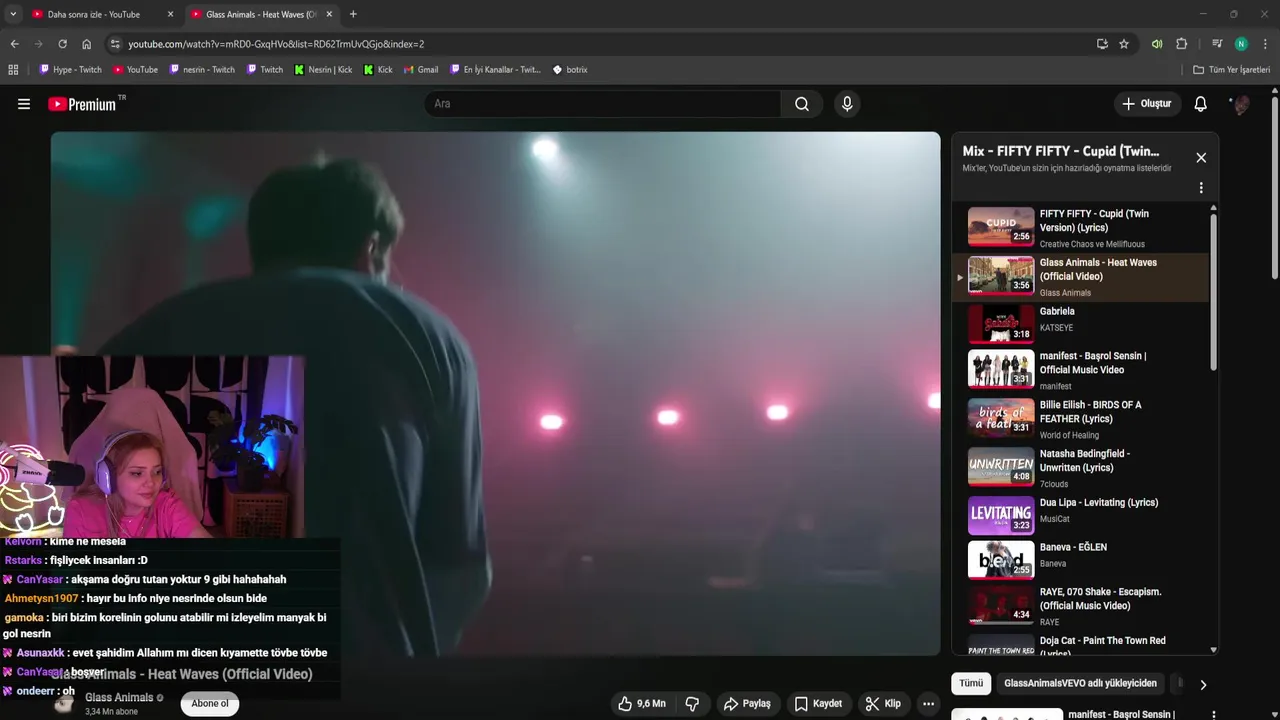The height and width of the screenshot is (720, 1280).
Task: Create a clip with Klip
Action: [883, 704]
